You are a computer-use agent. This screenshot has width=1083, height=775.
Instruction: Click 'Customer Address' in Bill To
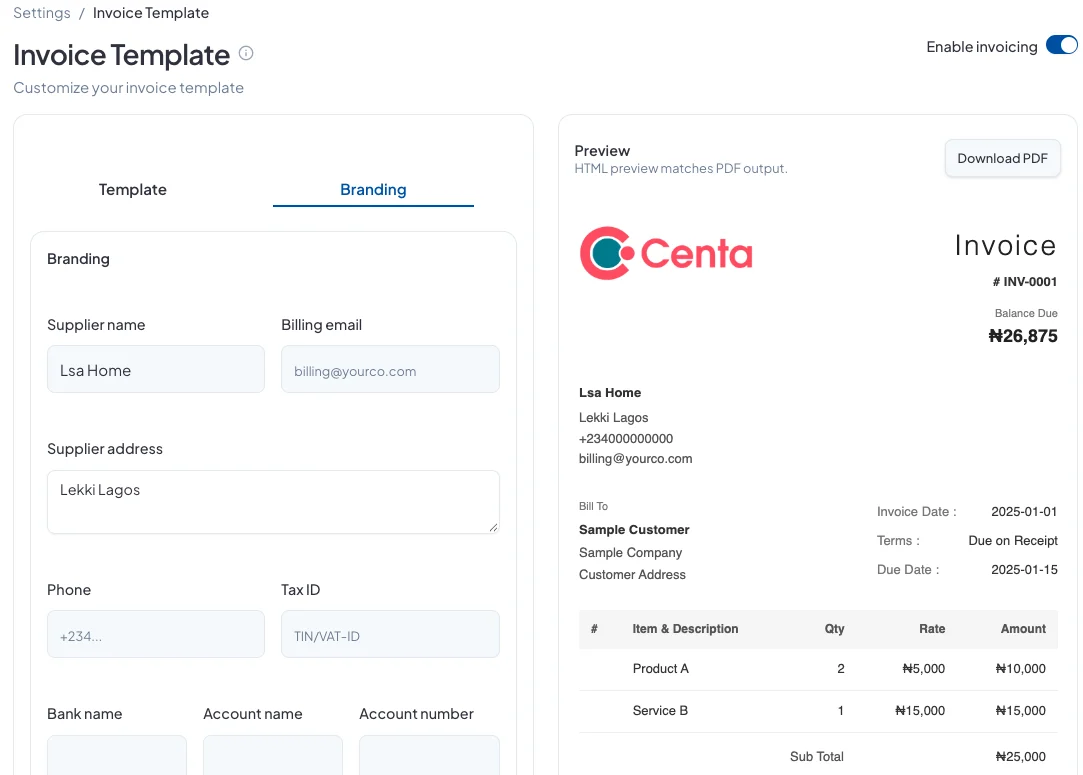632,575
